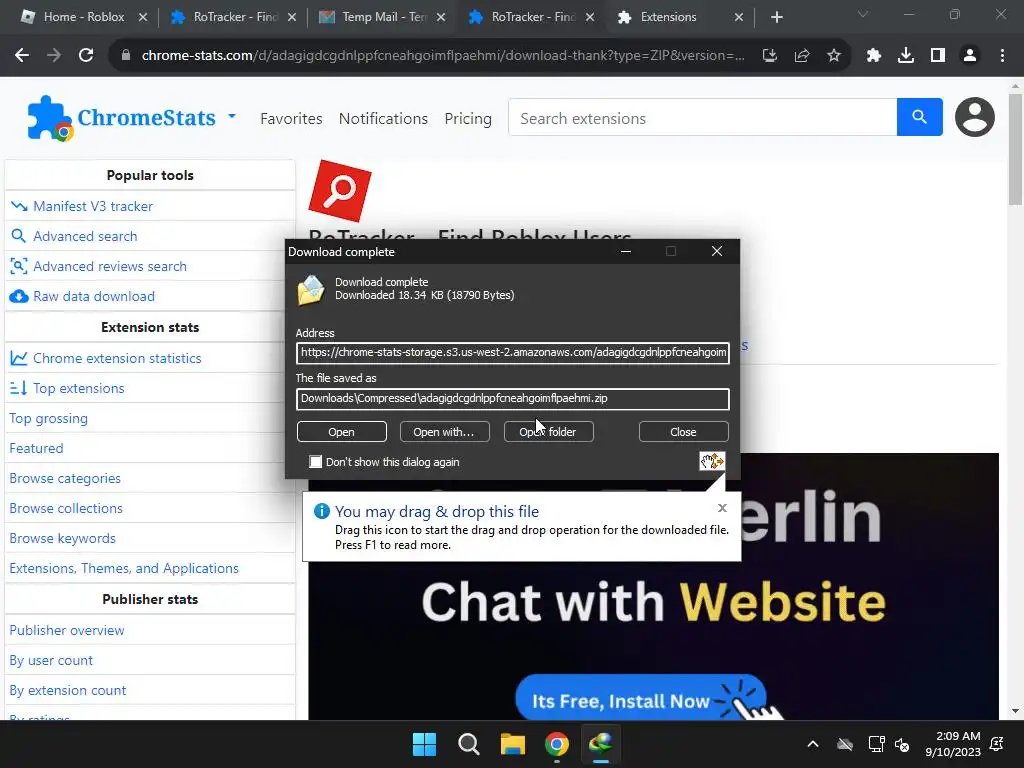
Task: Click the muted volume tray icon
Action: coord(902,744)
